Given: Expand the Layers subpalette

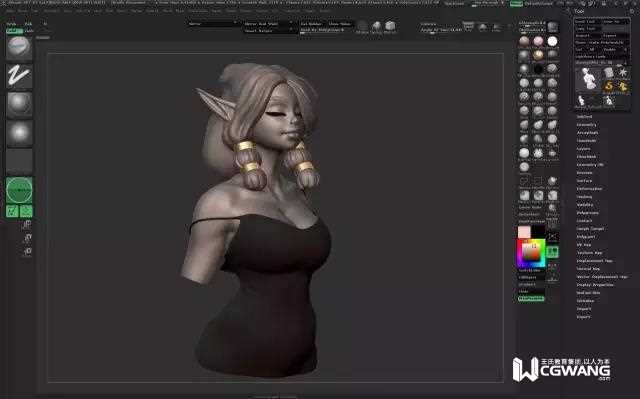Looking at the screenshot, I should pos(583,149).
